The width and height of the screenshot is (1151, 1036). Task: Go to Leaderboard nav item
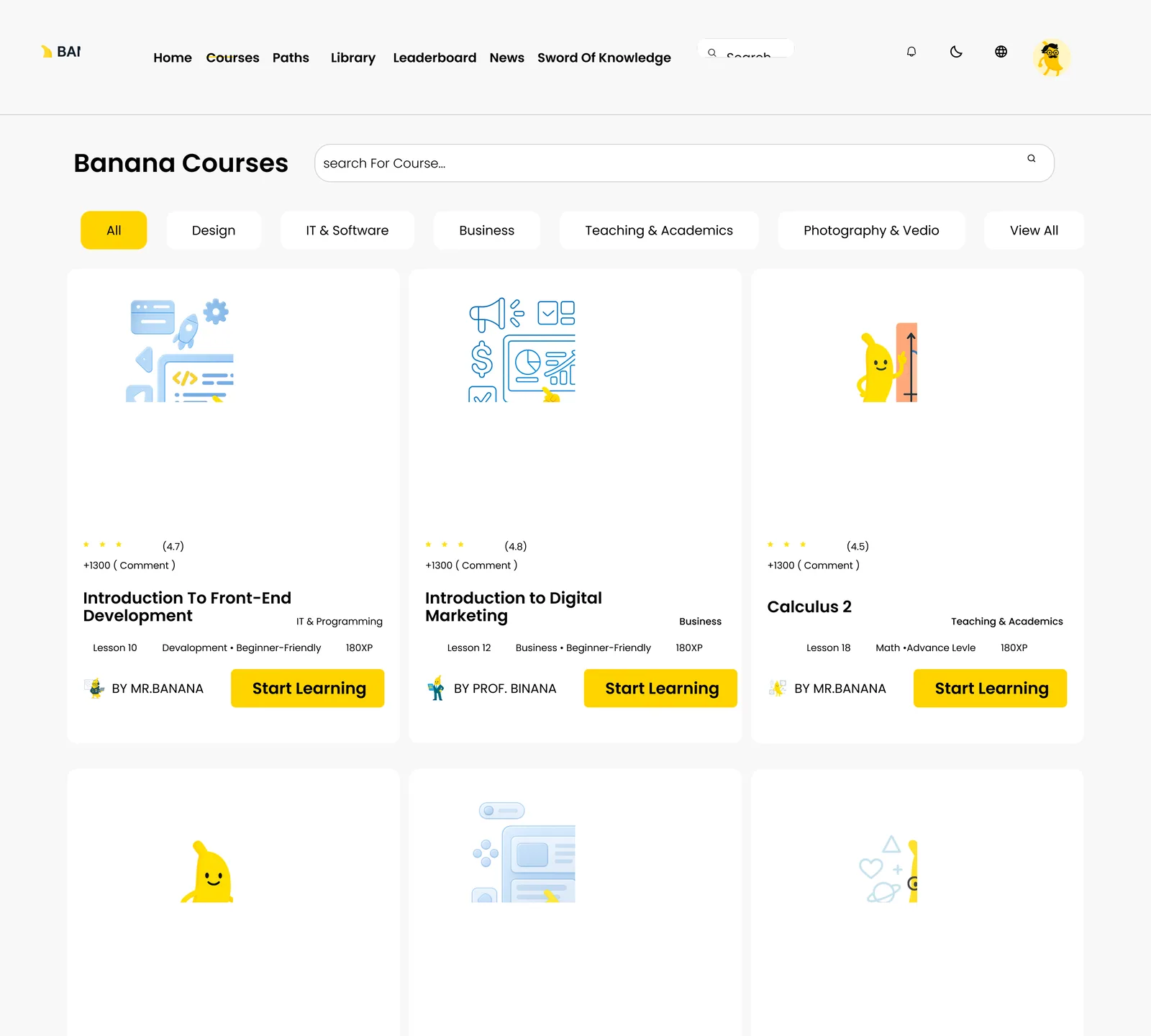click(435, 58)
